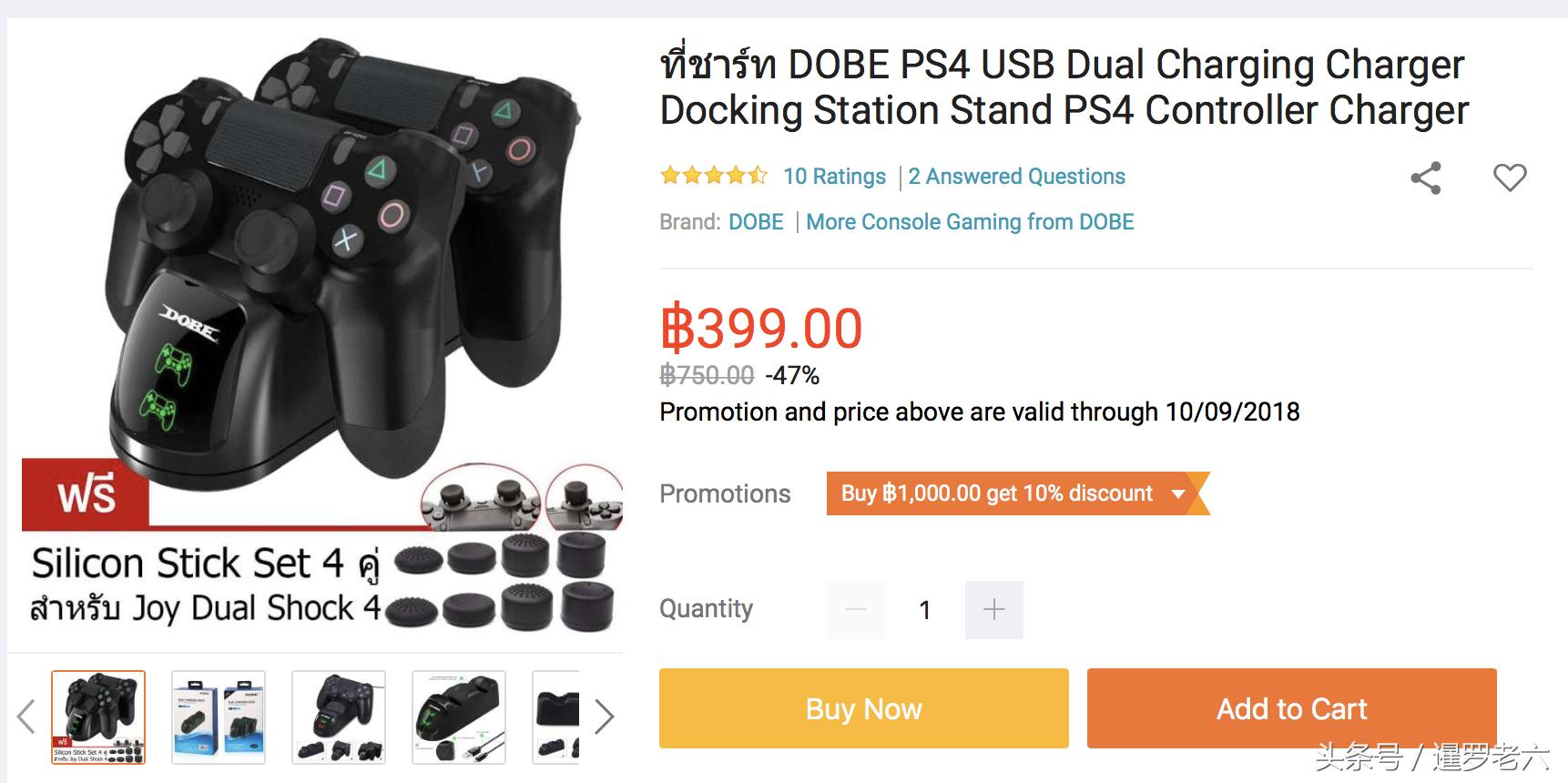Image resolution: width=1568 pixels, height=783 pixels.
Task: Open the 10 Ratings link
Action: point(834,177)
